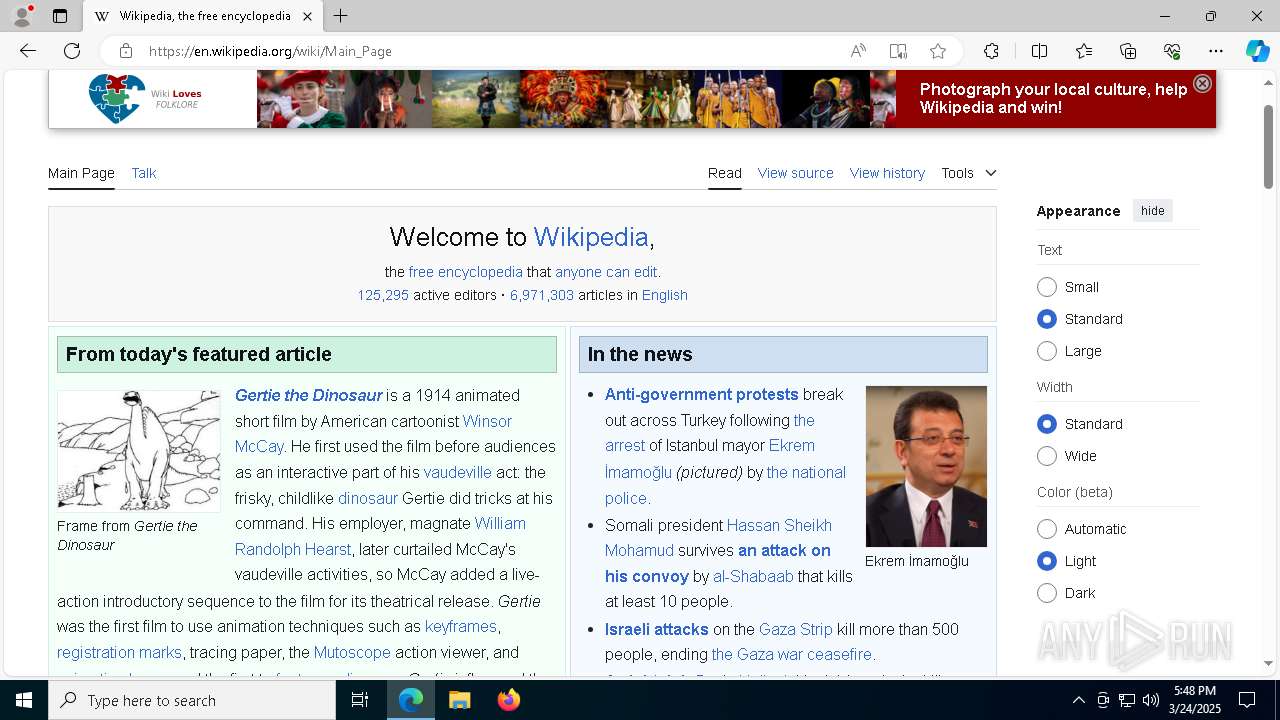
Task: Launch the Copilot sidebar icon
Action: pos(1257,51)
